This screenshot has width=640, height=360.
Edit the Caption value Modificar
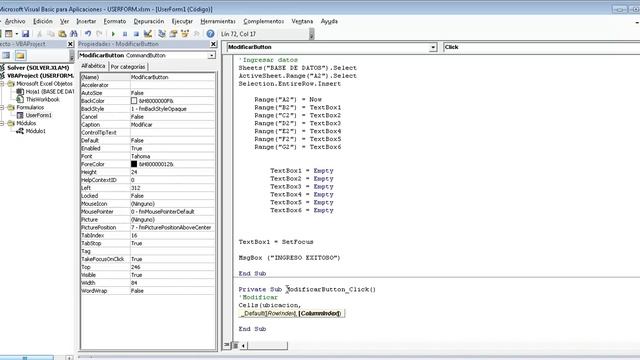[x=172, y=124]
